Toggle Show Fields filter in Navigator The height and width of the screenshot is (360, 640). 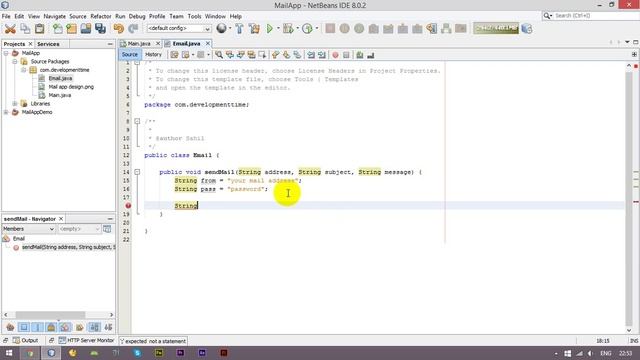click(24, 327)
